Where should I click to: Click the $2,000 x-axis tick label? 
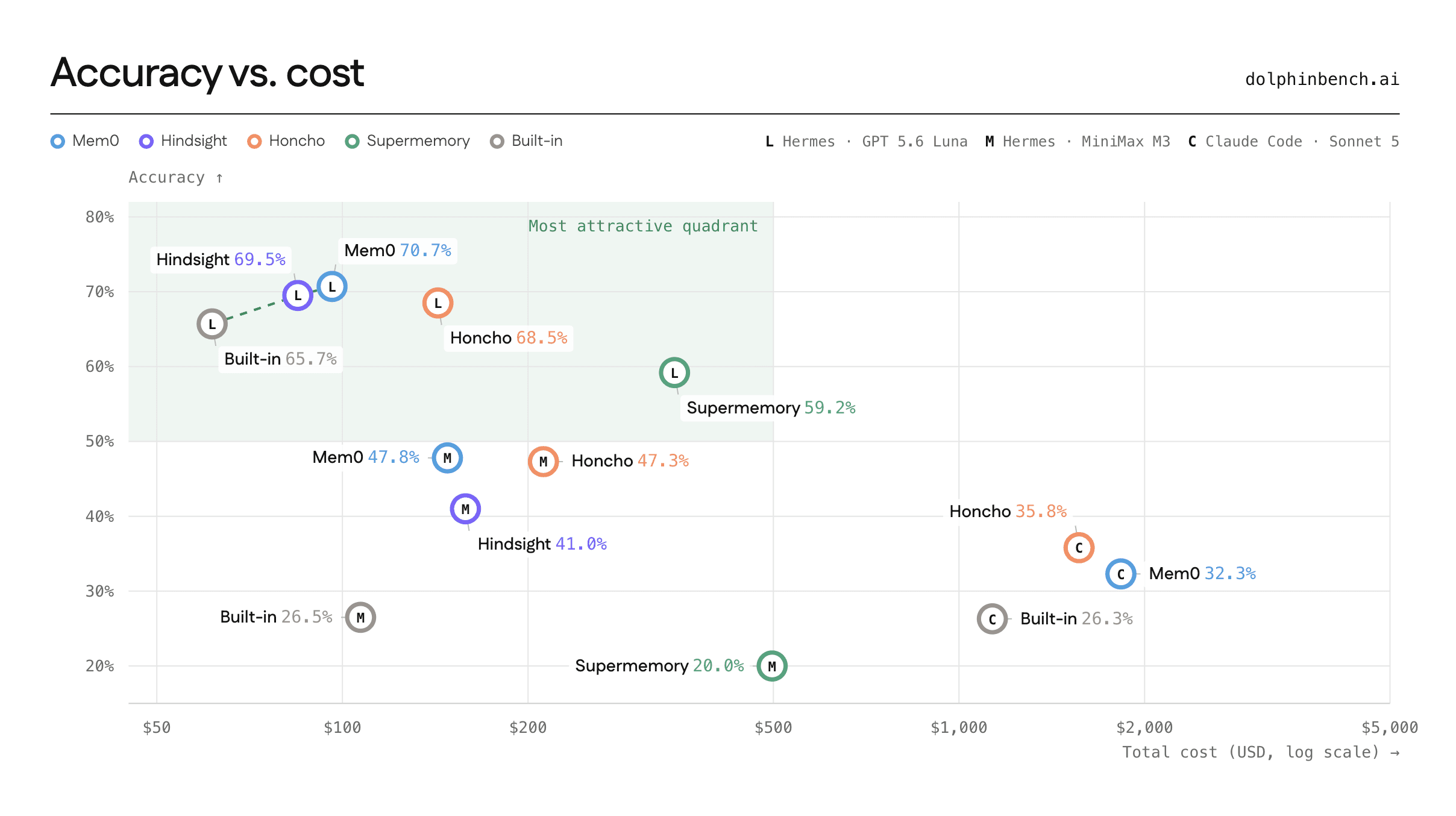1144,728
